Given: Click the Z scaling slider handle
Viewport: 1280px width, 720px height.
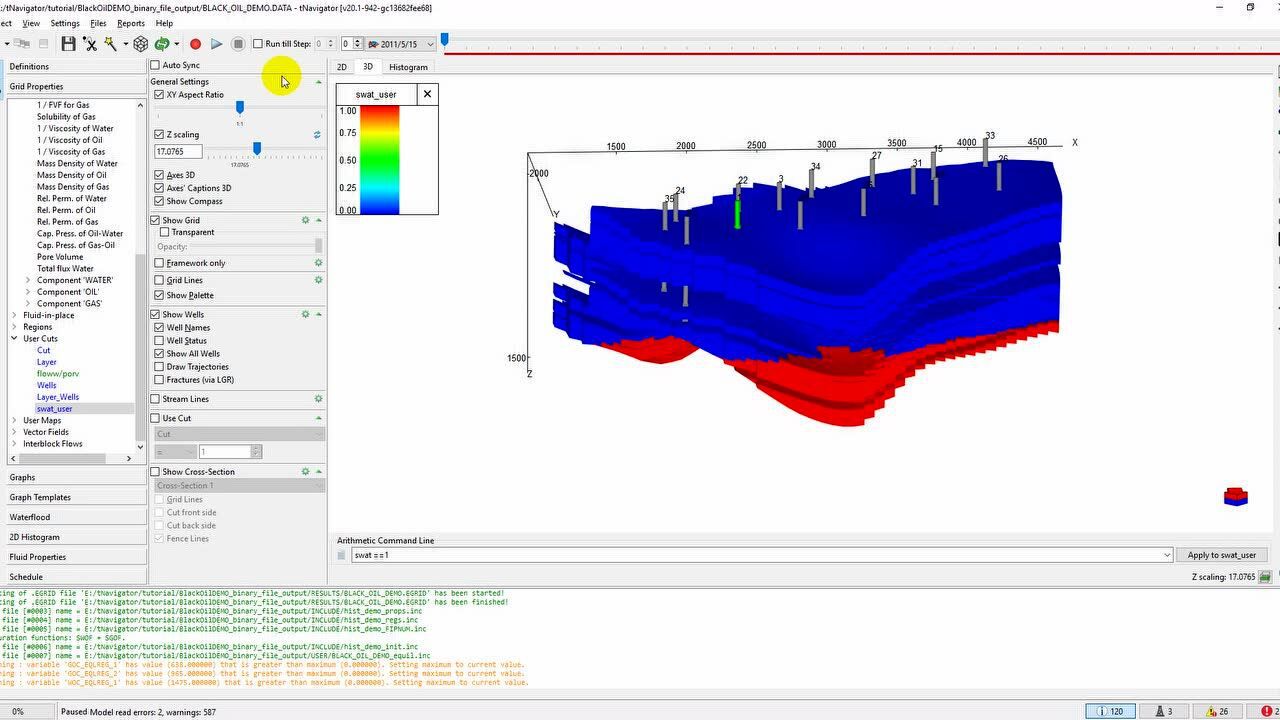Looking at the screenshot, I should [x=257, y=149].
